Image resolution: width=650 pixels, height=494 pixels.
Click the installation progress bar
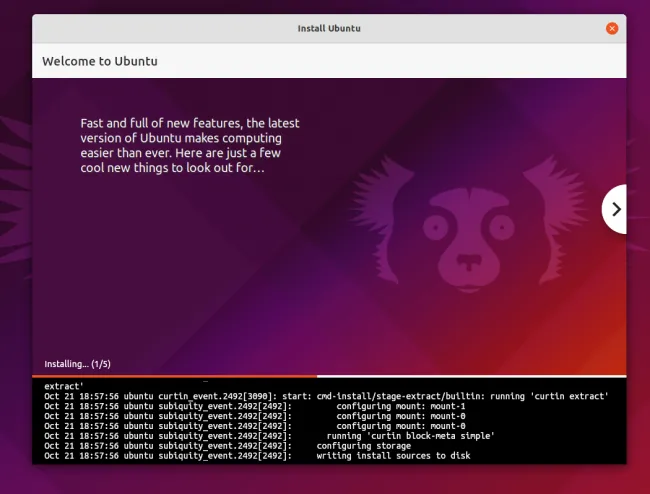(x=329, y=376)
